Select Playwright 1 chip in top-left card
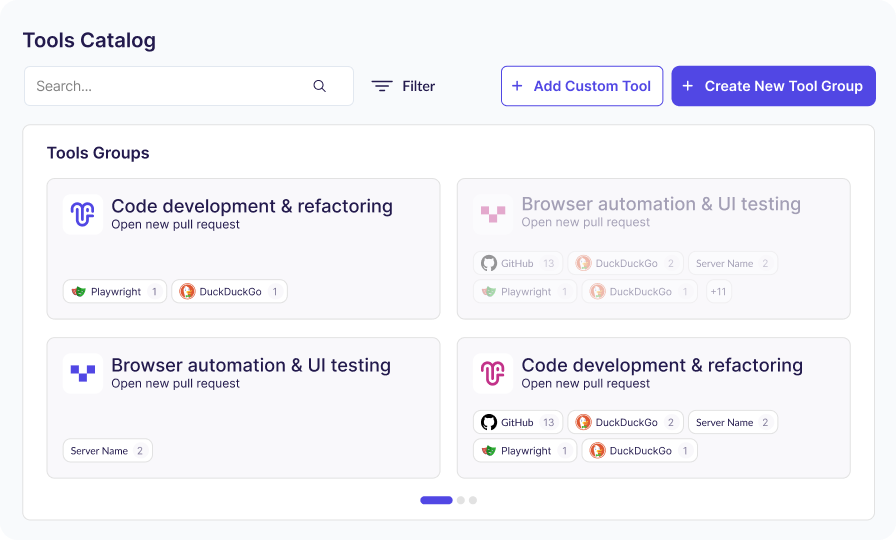 pyautogui.click(x=115, y=291)
